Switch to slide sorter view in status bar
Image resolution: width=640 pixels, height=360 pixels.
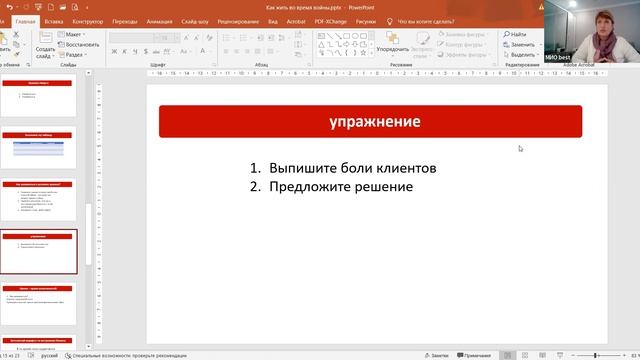(x=525, y=356)
